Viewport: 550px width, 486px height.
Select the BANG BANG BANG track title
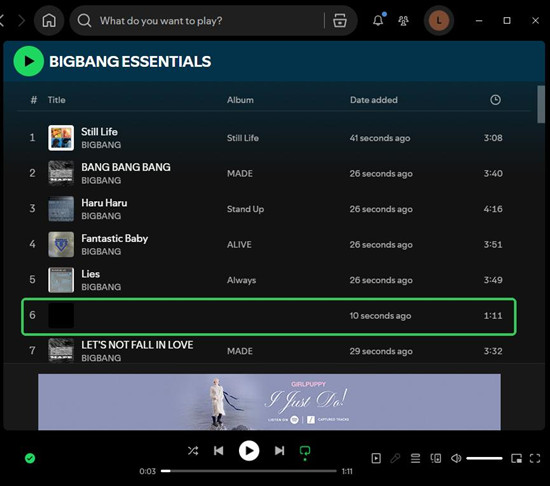pyautogui.click(x=126, y=167)
